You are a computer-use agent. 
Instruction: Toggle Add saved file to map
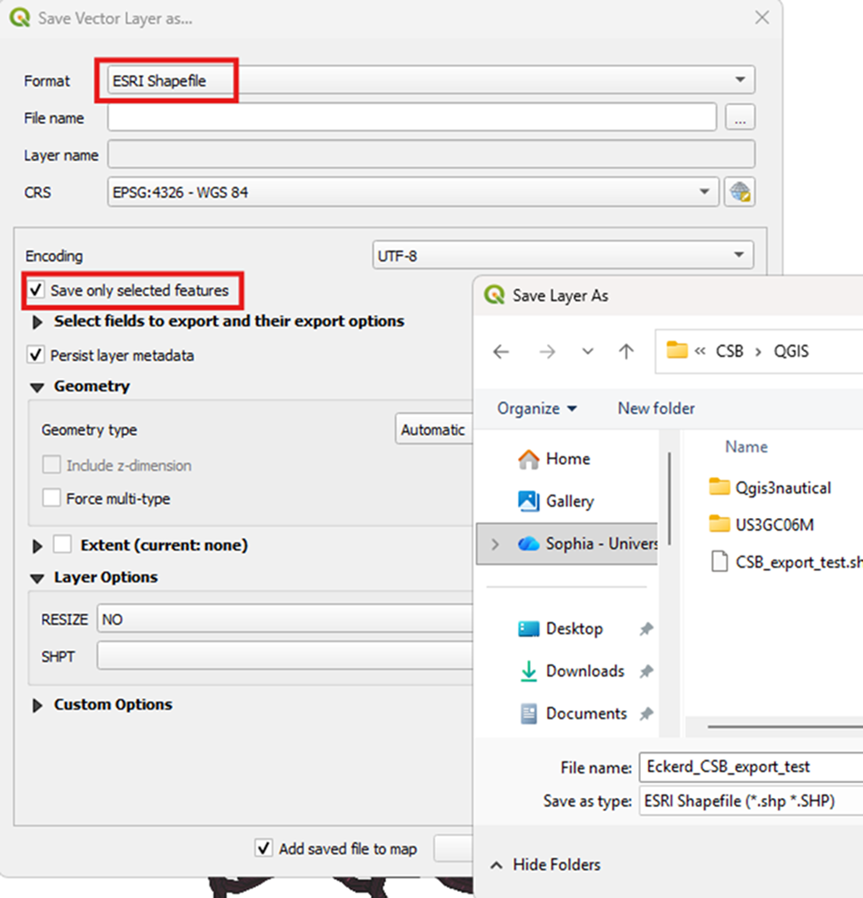point(264,848)
